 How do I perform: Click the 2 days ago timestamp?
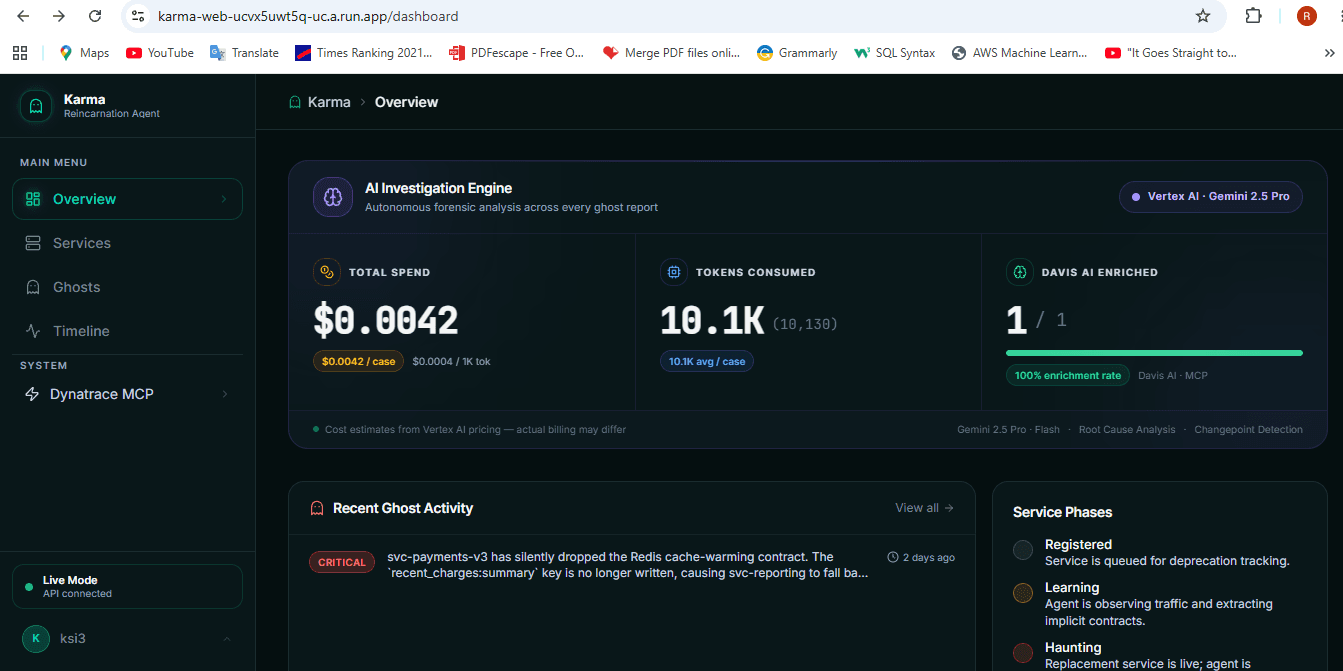(x=929, y=557)
